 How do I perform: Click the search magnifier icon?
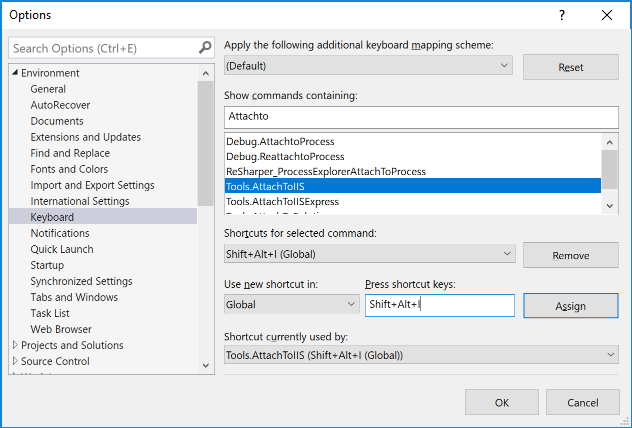click(x=205, y=48)
